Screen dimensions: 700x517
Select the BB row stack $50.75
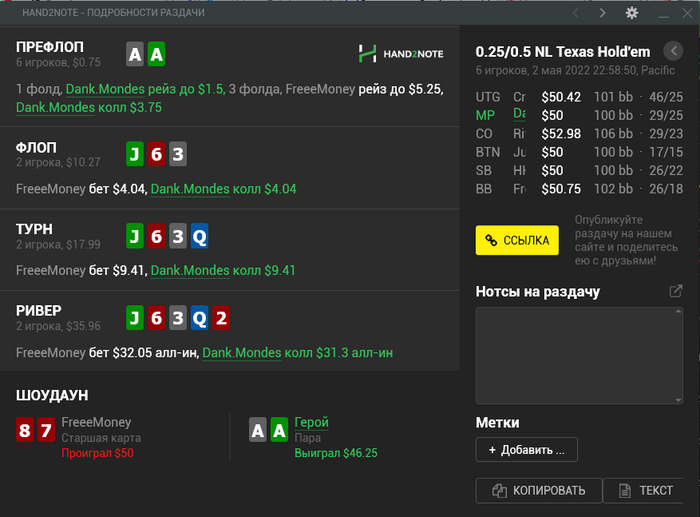tap(561, 189)
